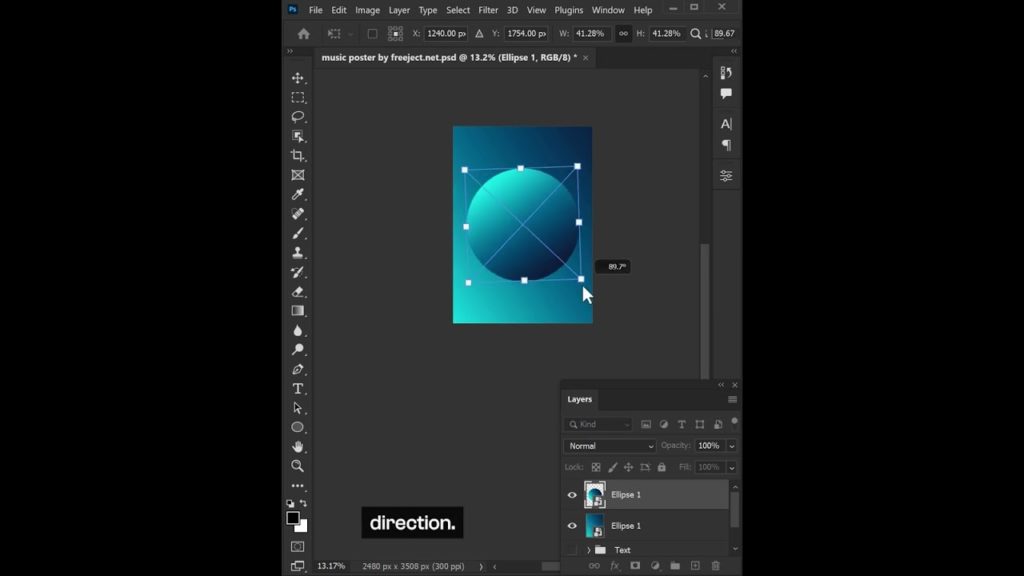Click the foreground color swatch
1024x576 pixels.
(x=294, y=518)
